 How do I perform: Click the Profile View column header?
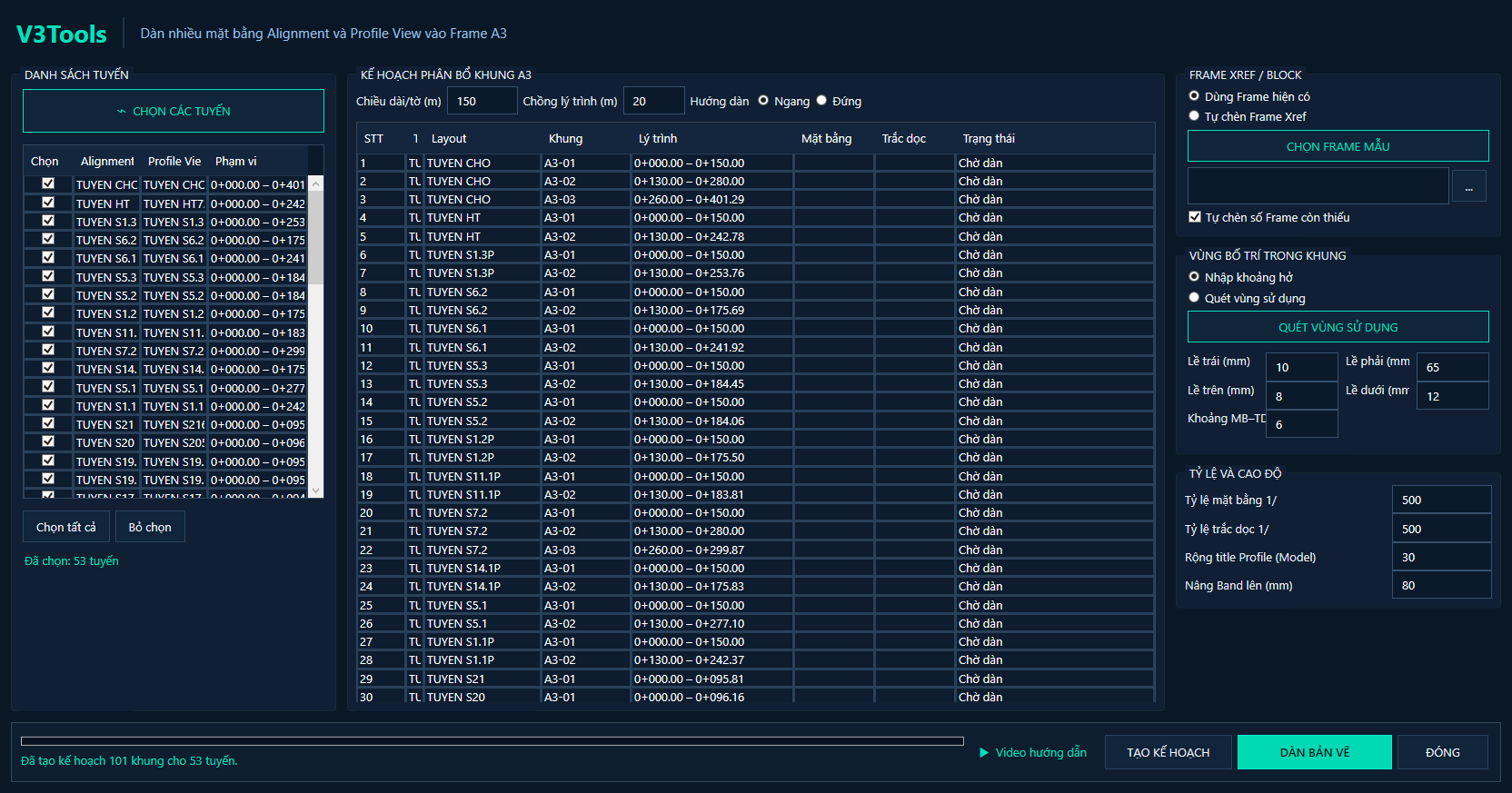[174, 161]
